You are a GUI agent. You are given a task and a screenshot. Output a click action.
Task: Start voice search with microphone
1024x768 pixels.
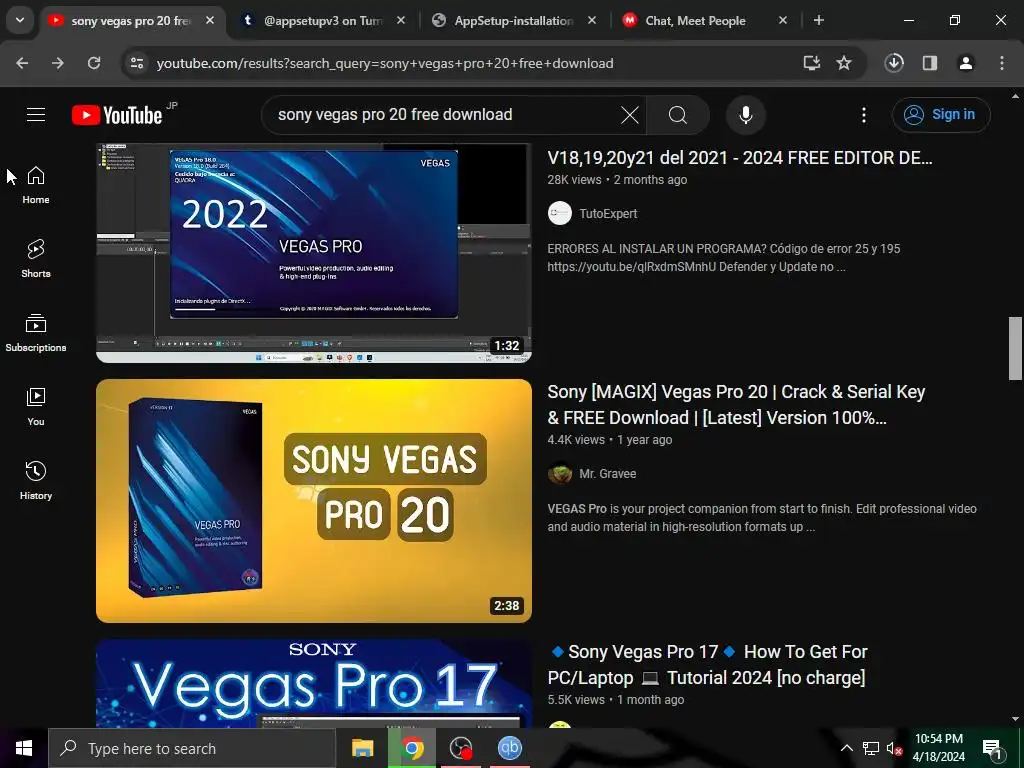745,115
